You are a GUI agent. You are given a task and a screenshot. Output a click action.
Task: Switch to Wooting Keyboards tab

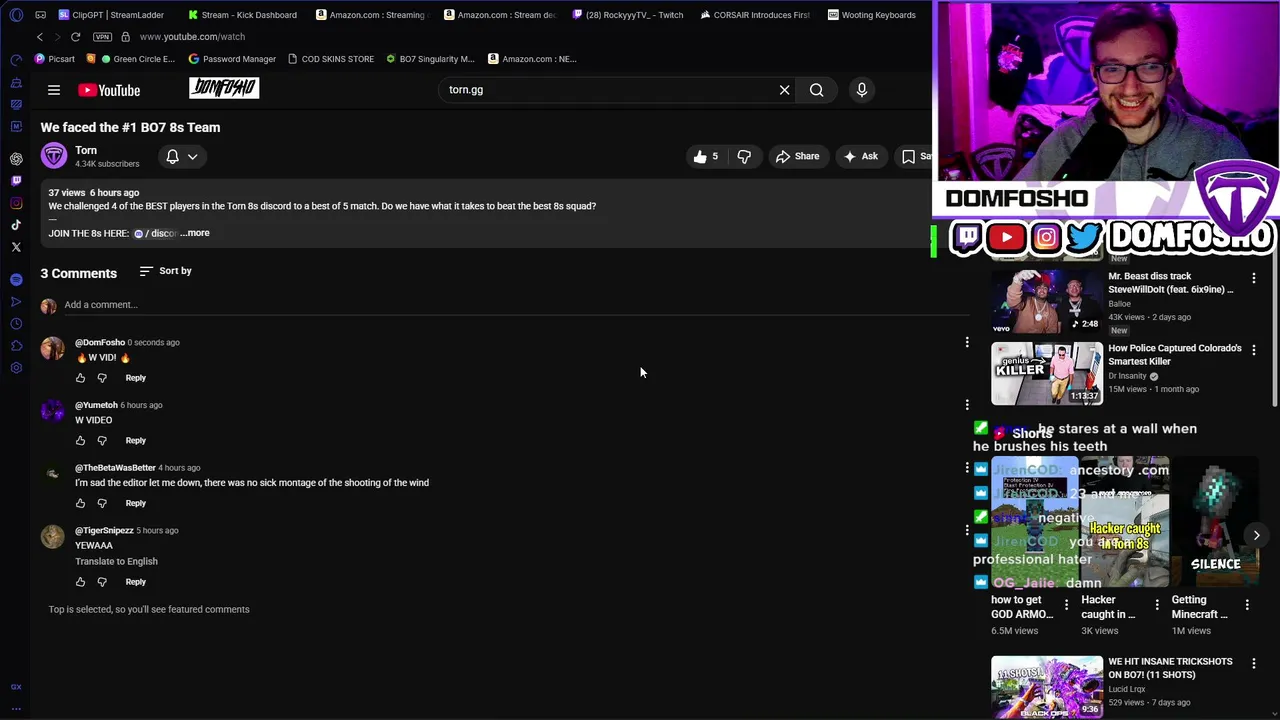coord(872,15)
